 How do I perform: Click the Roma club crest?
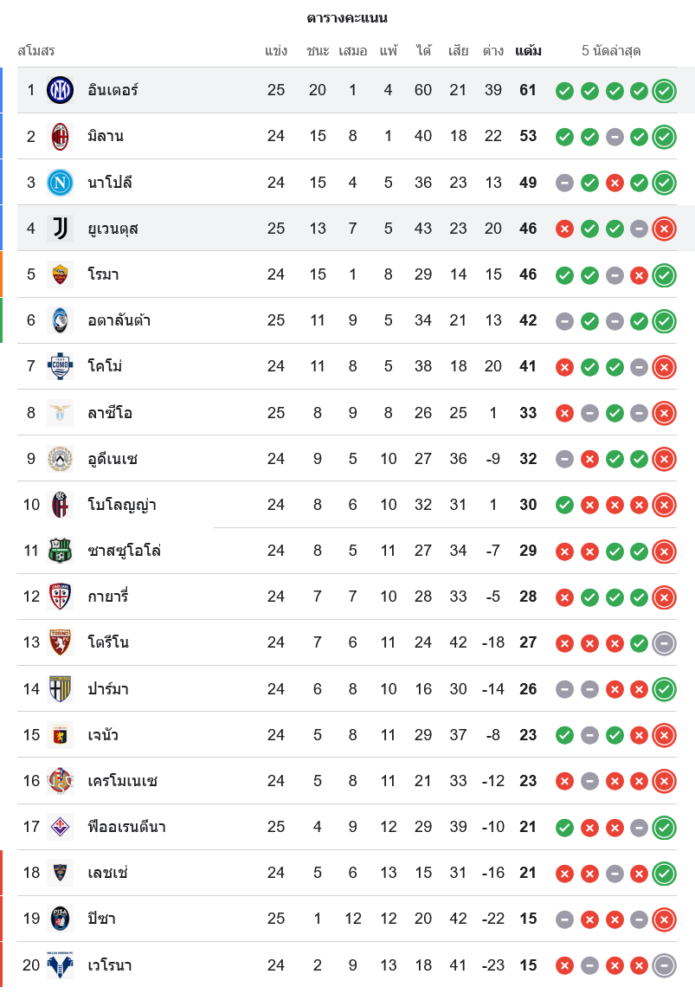[60, 274]
